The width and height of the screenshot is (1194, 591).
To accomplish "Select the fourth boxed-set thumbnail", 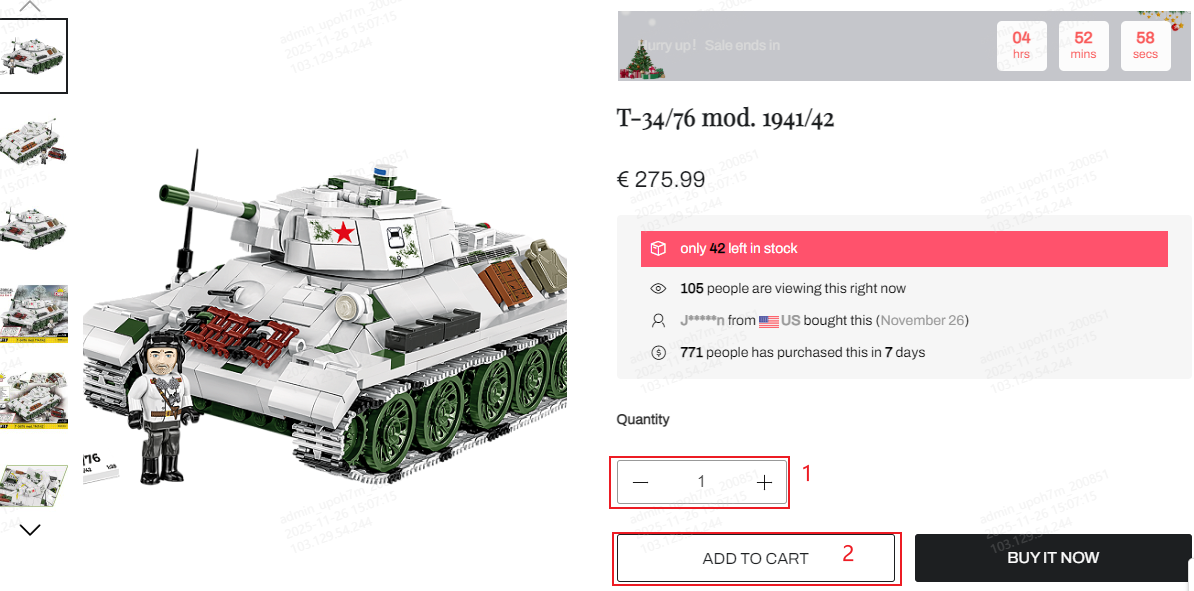I will (x=34, y=314).
